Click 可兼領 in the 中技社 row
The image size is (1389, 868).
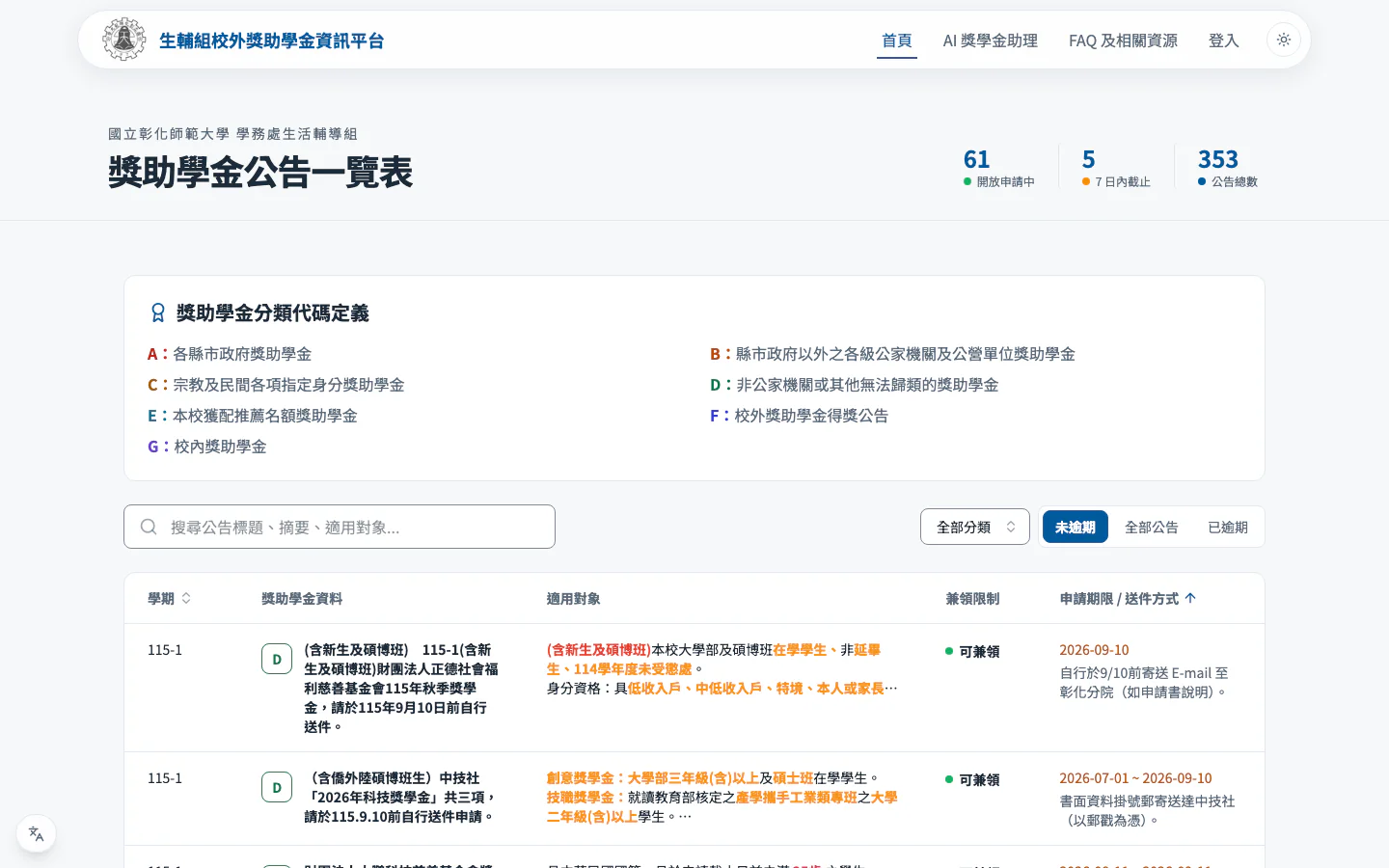point(972,780)
